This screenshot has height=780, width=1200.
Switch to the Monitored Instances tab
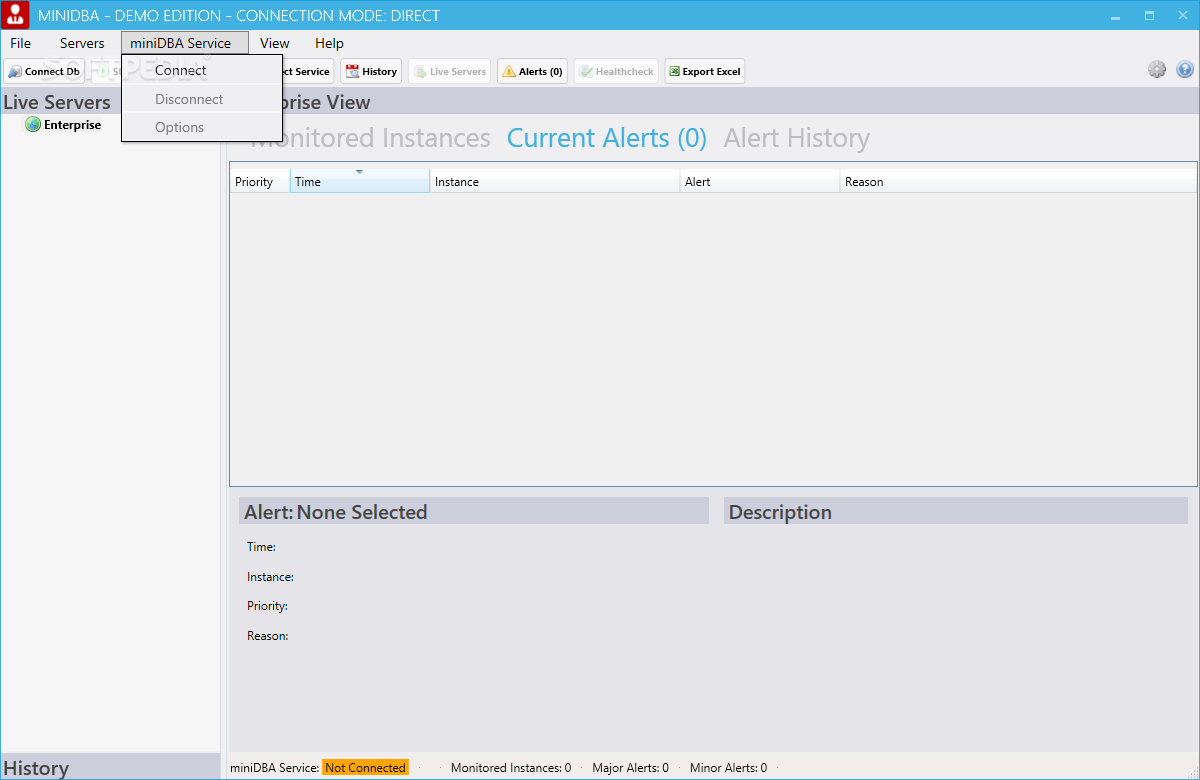pos(370,138)
